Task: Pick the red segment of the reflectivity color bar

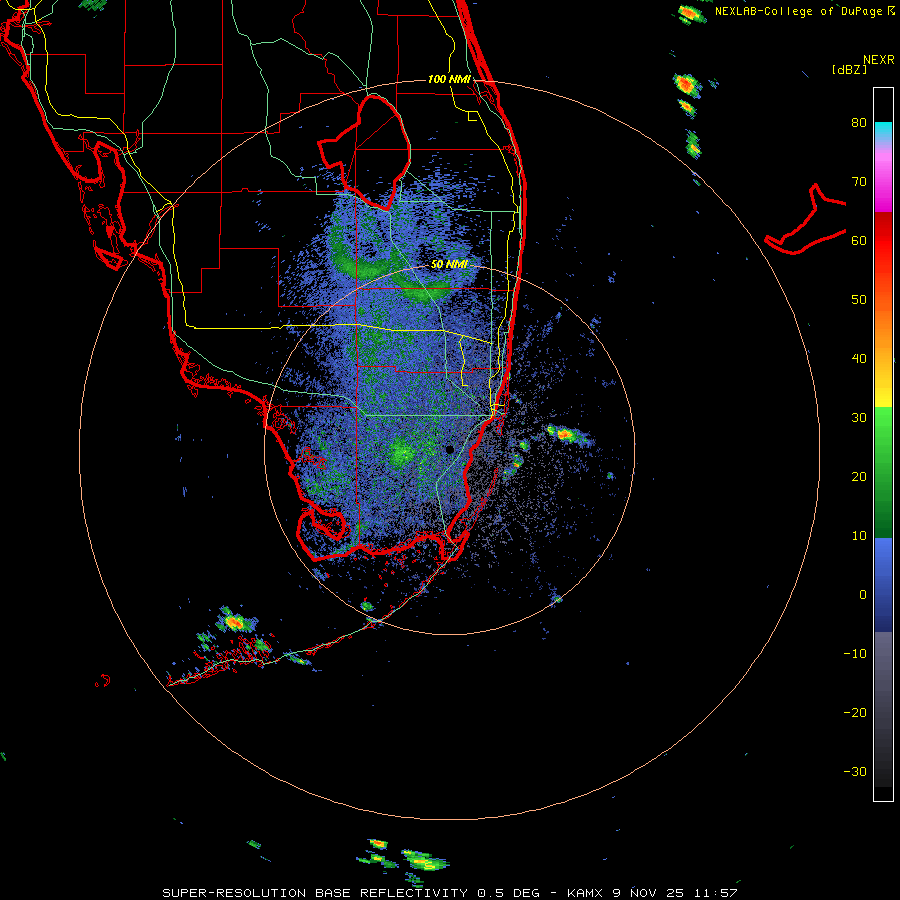Action: click(x=883, y=241)
